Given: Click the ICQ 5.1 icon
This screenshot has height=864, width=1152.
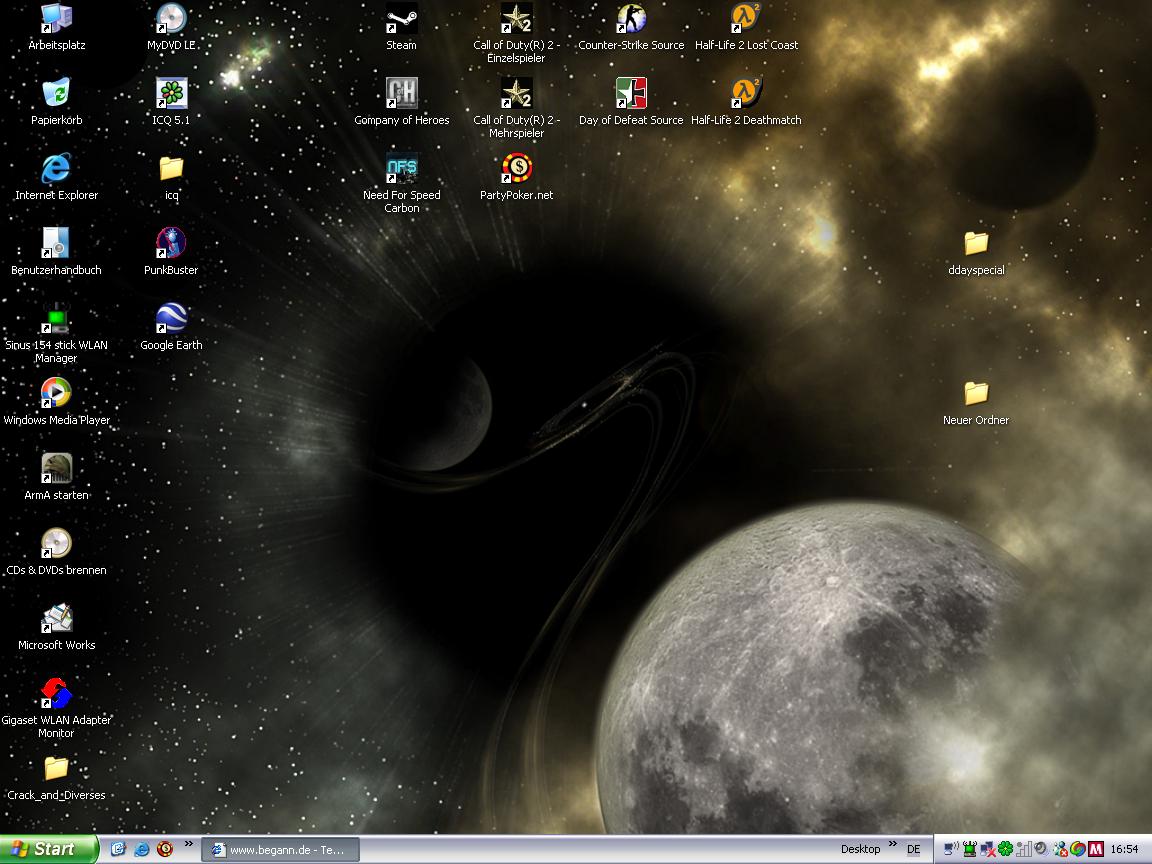Looking at the screenshot, I should coord(171,94).
